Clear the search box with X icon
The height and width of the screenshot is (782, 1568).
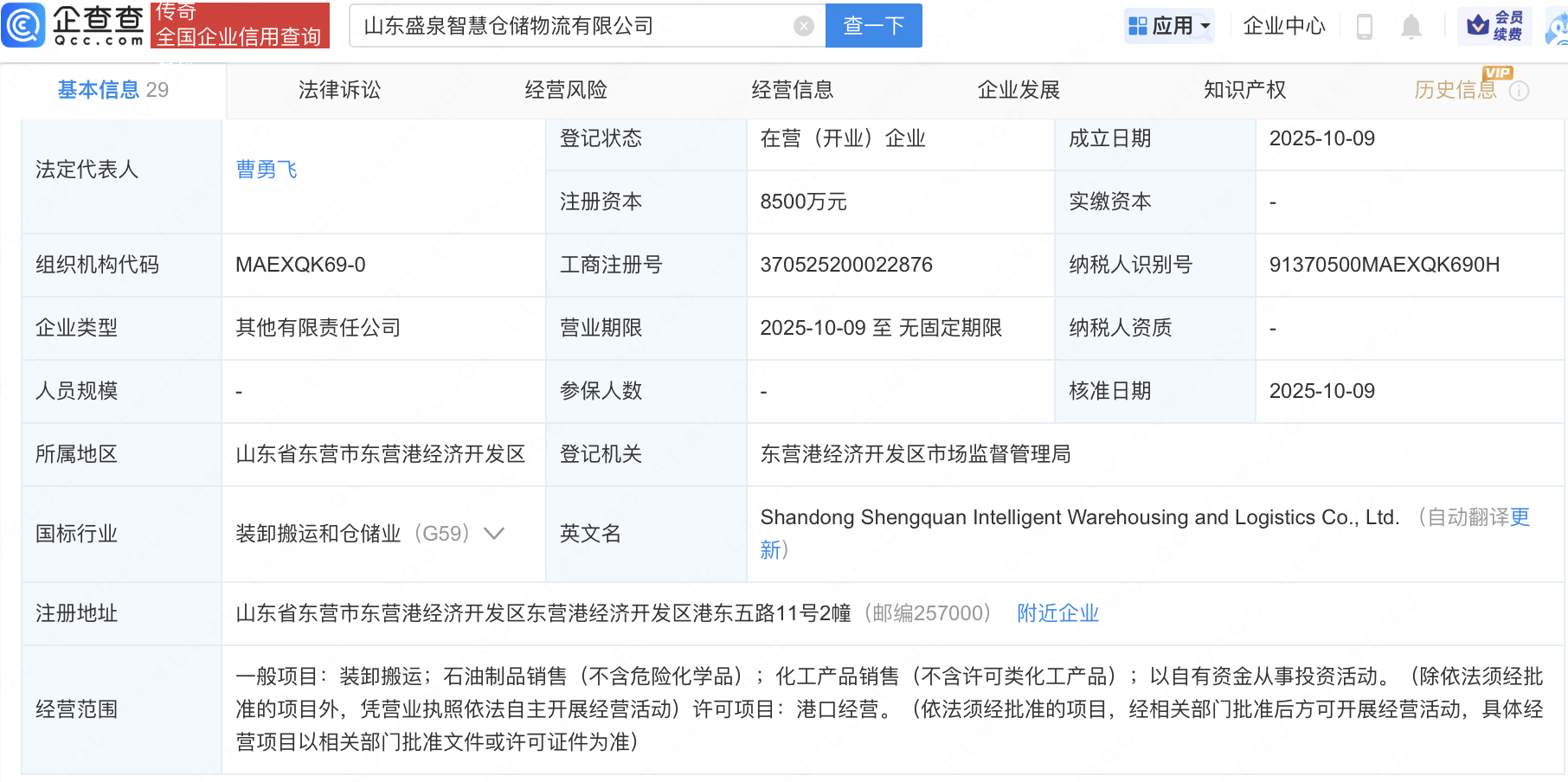point(803,26)
